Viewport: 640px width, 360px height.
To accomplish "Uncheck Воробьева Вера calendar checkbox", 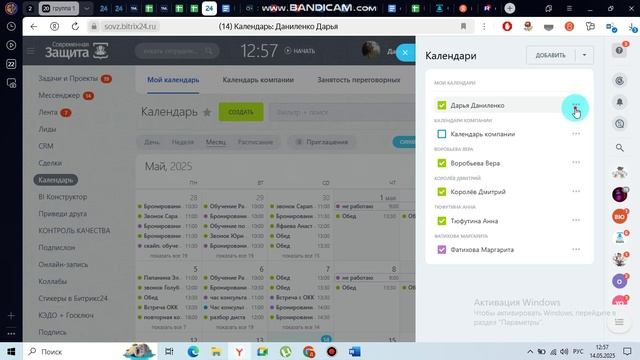I will coord(442,163).
